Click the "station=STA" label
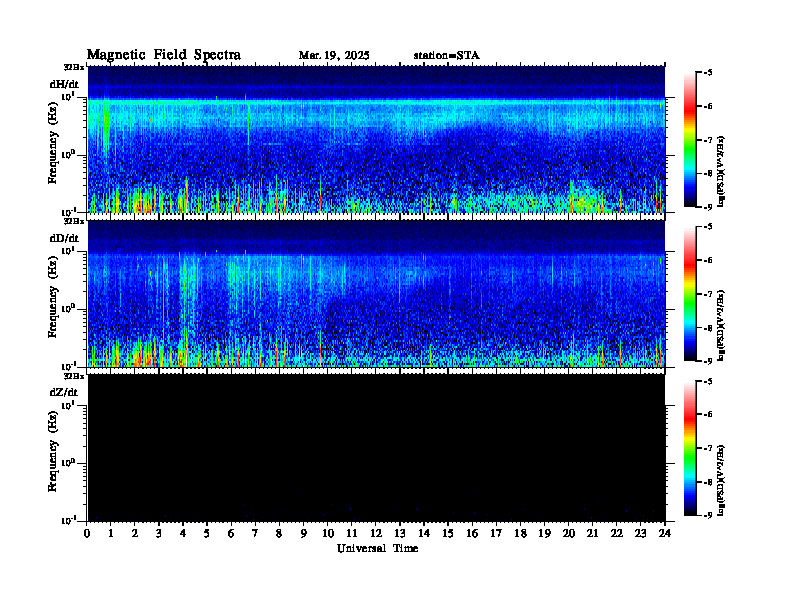 point(447,56)
